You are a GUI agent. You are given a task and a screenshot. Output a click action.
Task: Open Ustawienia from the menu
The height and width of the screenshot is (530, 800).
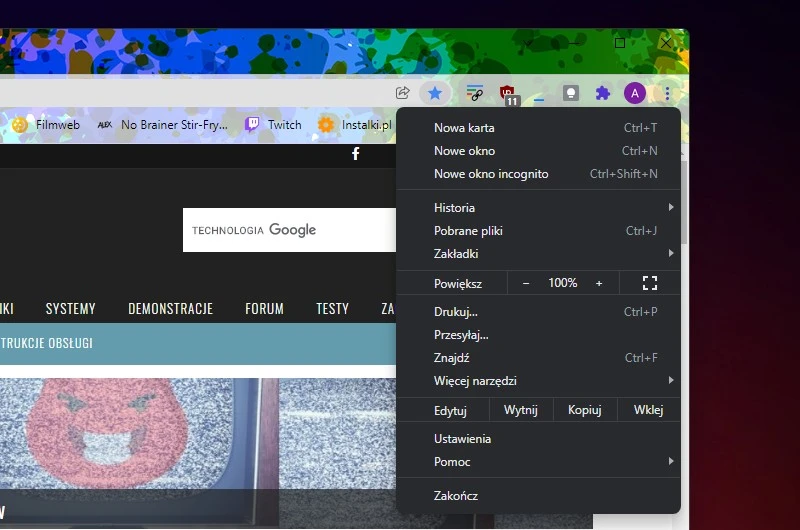[x=538, y=439]
